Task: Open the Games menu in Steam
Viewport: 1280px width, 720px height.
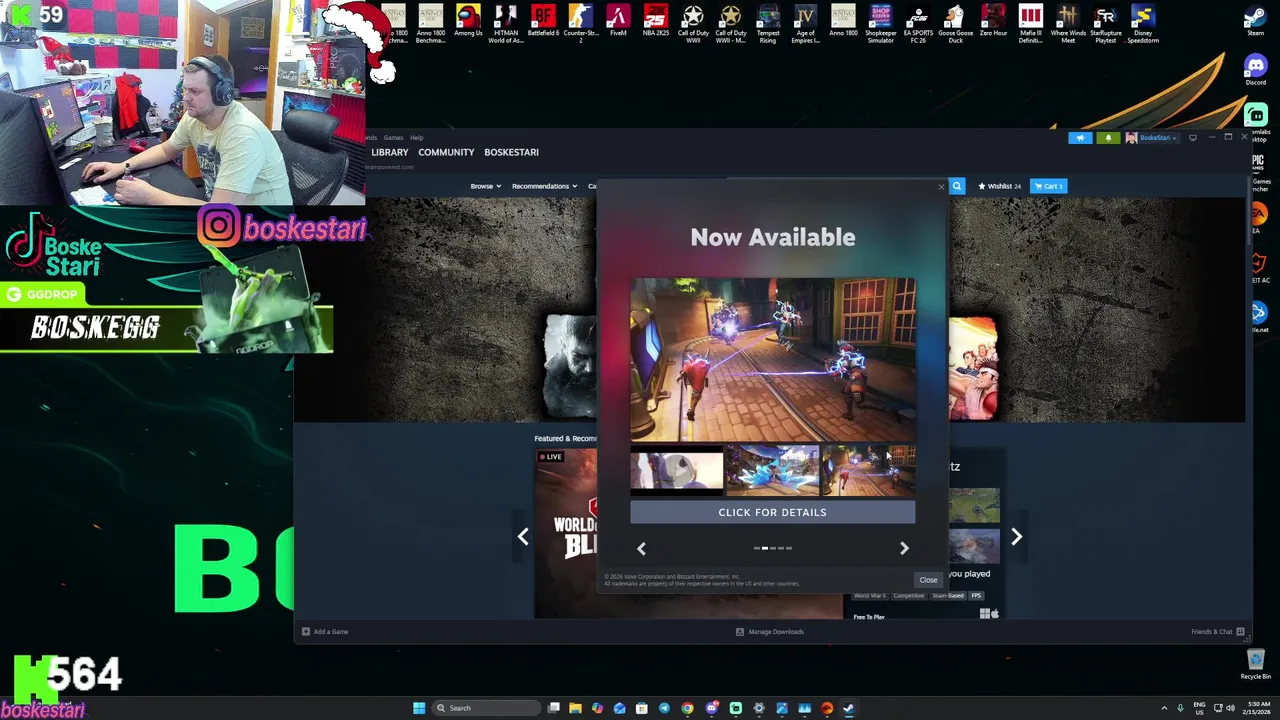Action: [393, 138]
